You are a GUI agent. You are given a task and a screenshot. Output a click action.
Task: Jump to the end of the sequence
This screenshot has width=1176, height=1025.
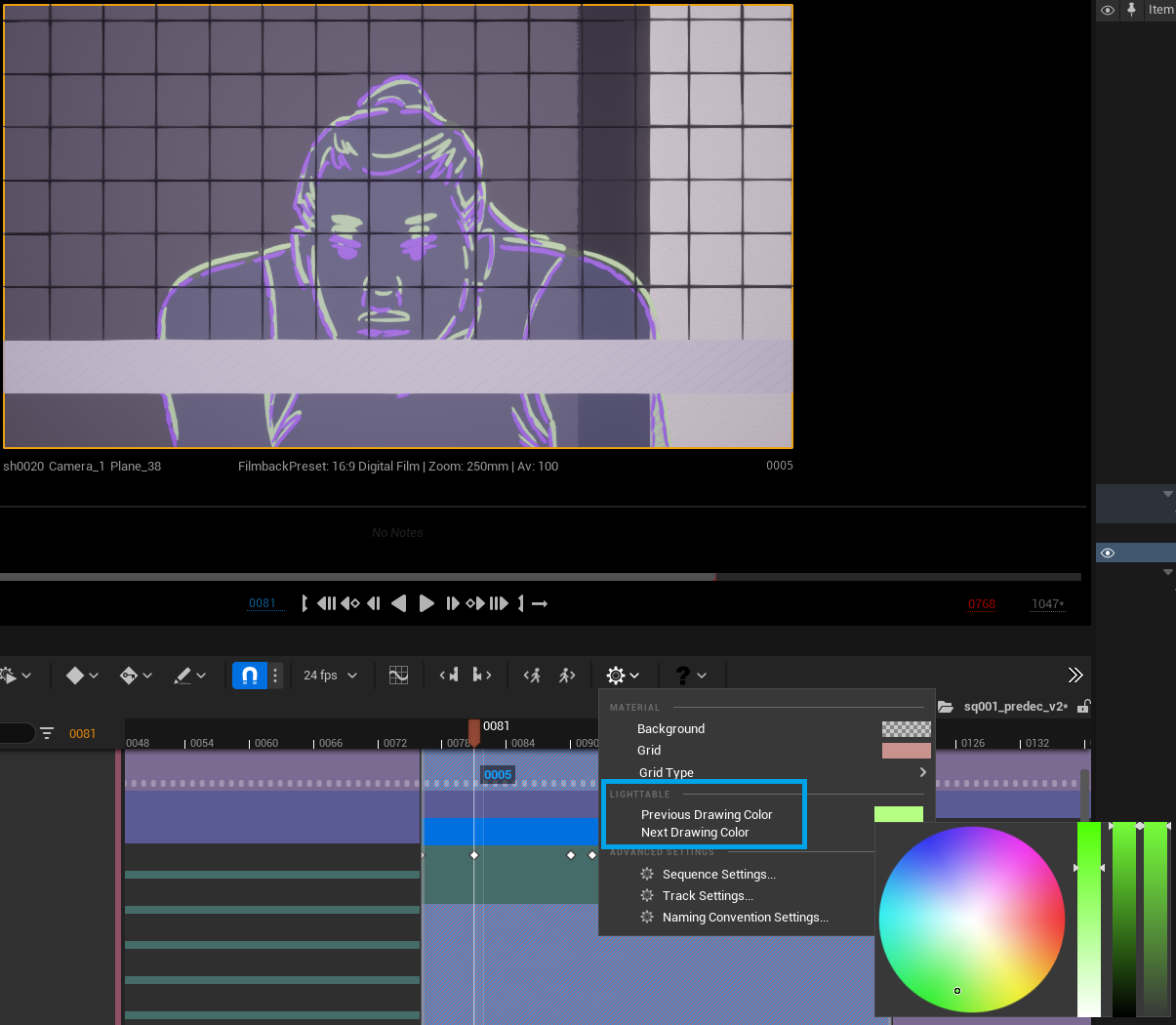(x=499, y=603)
